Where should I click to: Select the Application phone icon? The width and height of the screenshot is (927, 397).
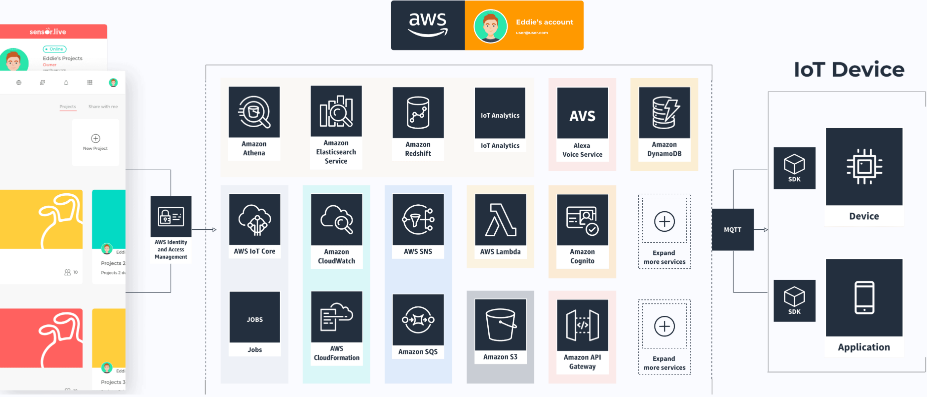864,297
